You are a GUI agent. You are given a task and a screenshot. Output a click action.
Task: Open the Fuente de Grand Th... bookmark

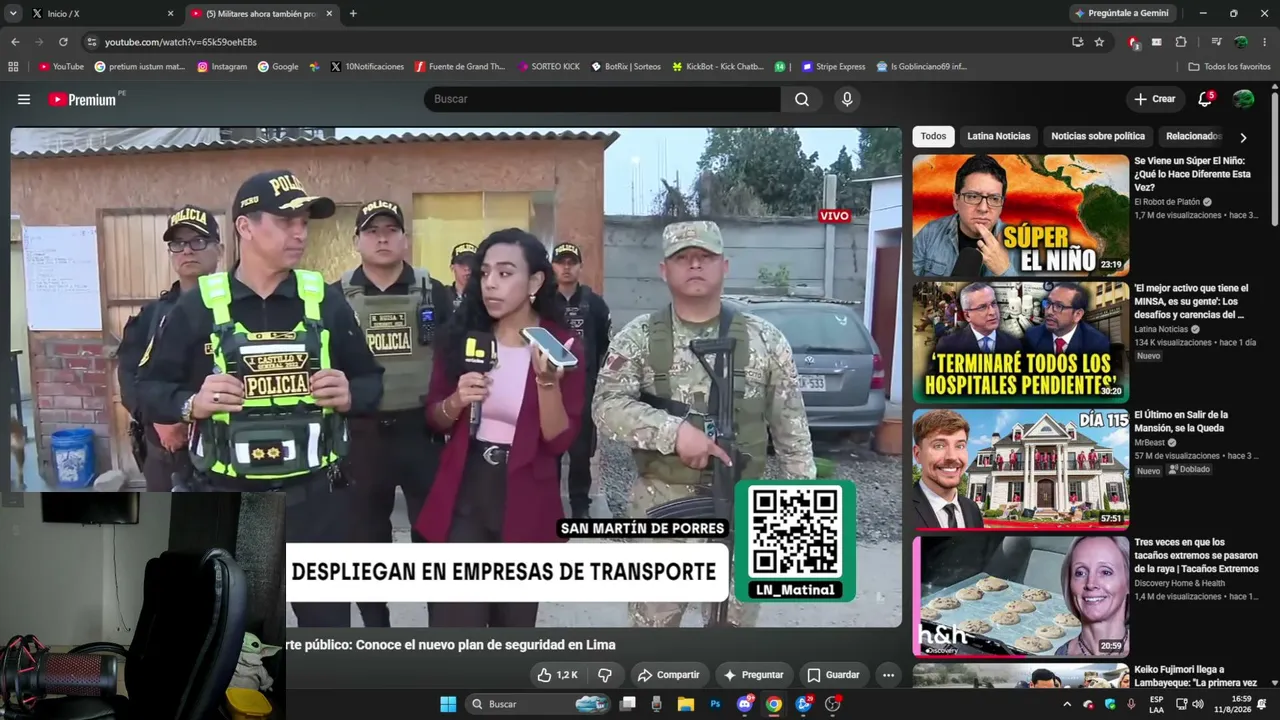click(460, 67)
